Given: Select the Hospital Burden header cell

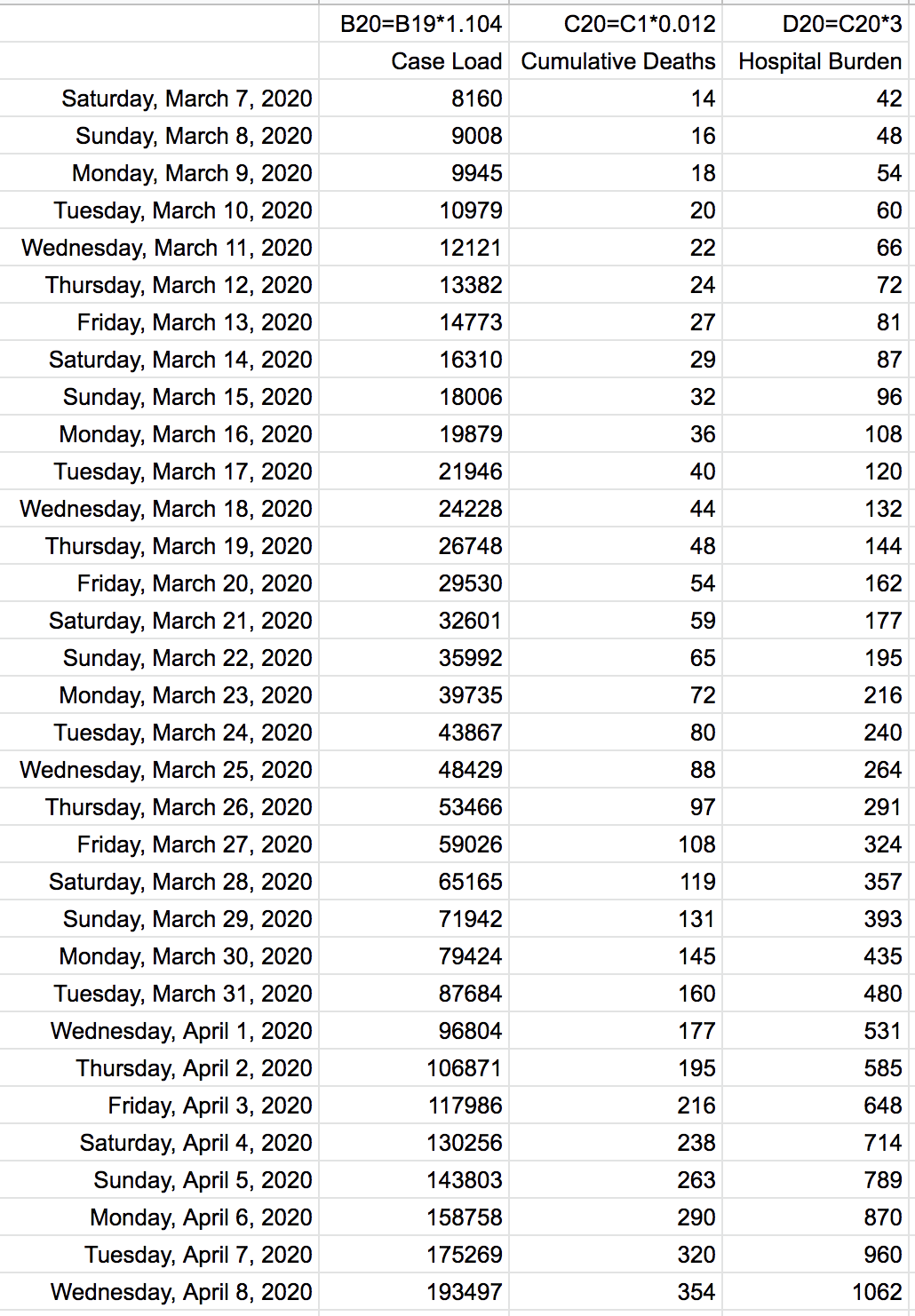Looking at the screenshot, I should pyautogui.click(x=818, y=61).
